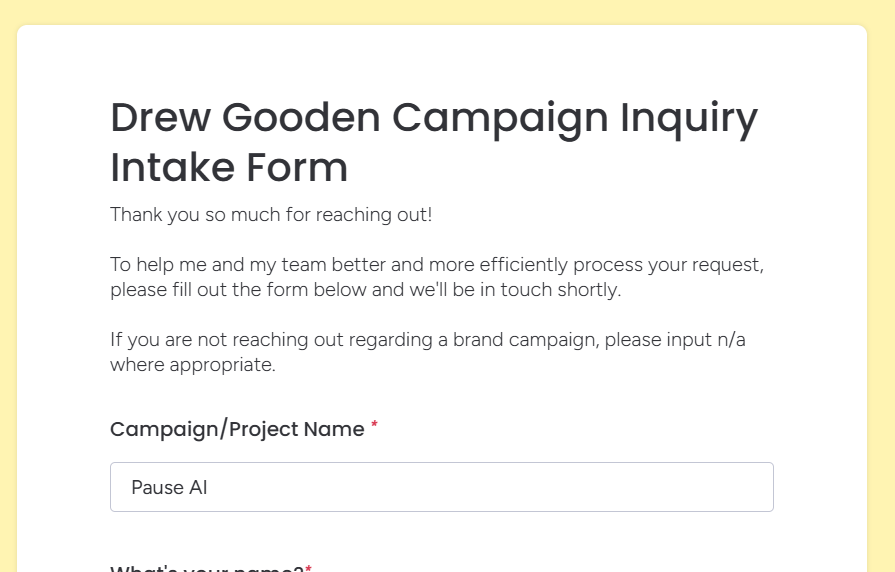Click the word "Campaign" in the form title
Screen dimensions: 895x572
(498, 118)
